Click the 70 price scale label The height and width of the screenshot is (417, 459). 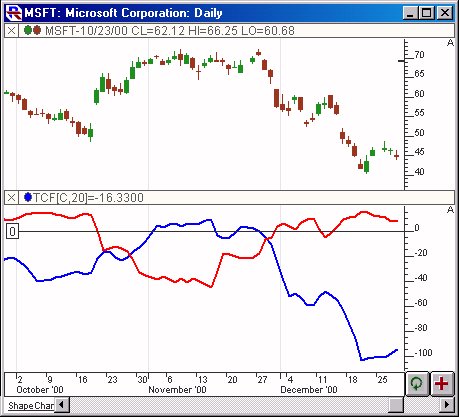[419, 55]
